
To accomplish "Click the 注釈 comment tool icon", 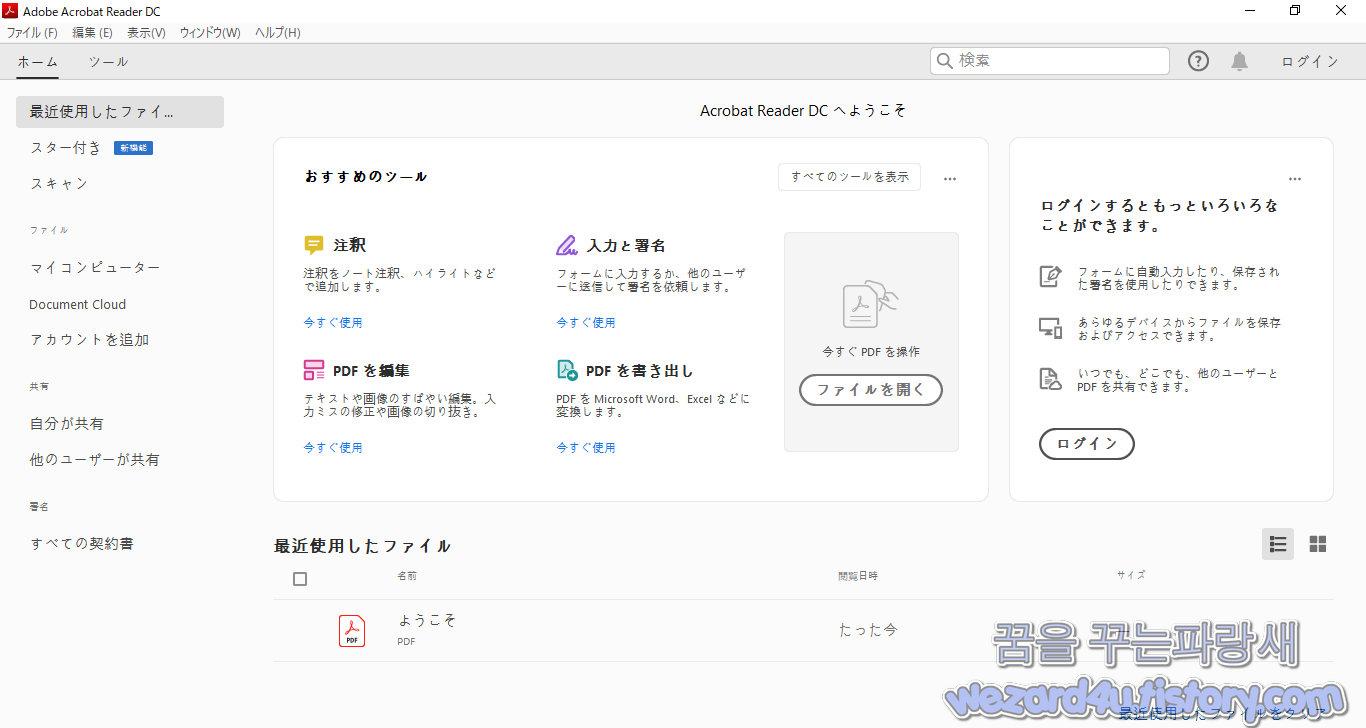I will coord(314,245).
